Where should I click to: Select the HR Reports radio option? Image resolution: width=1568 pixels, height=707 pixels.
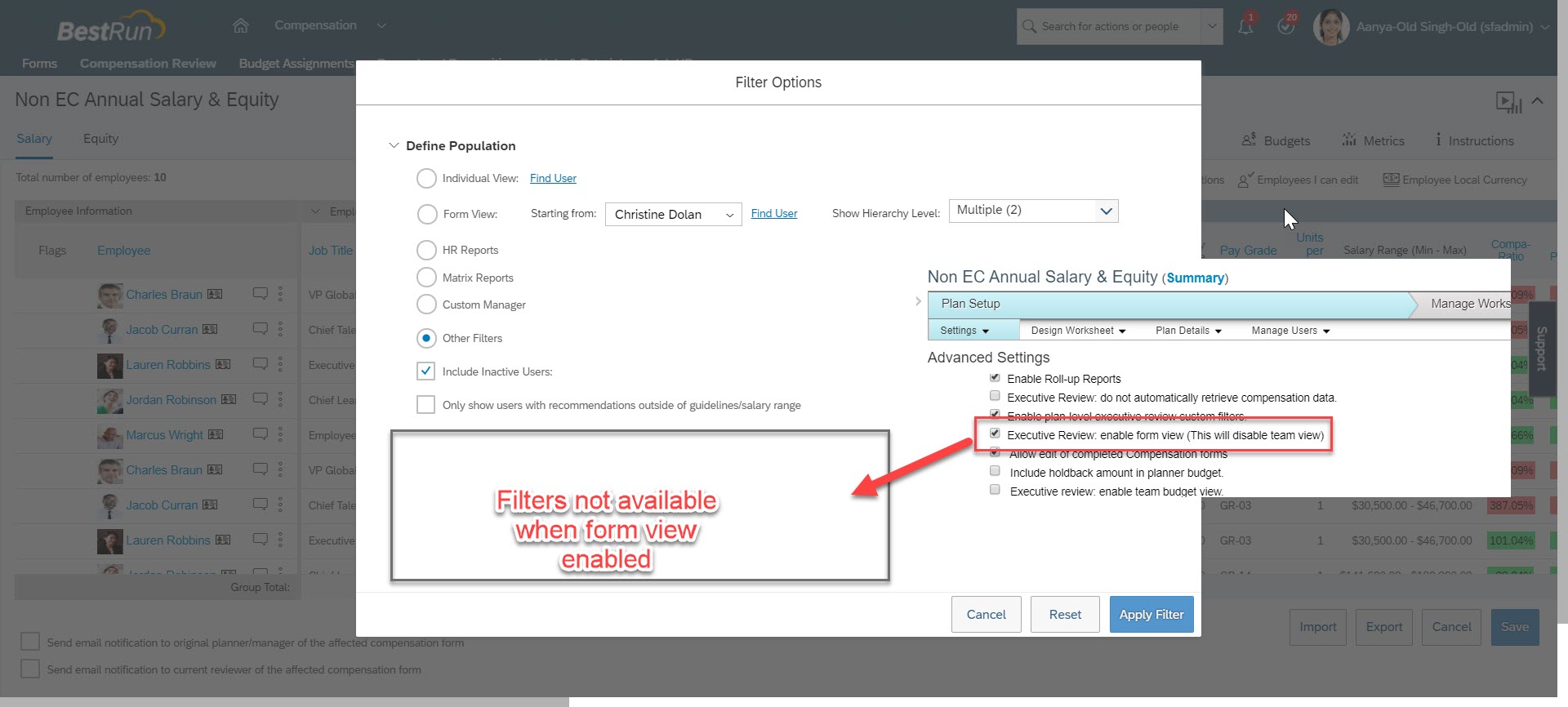click(x=426, y=250)
